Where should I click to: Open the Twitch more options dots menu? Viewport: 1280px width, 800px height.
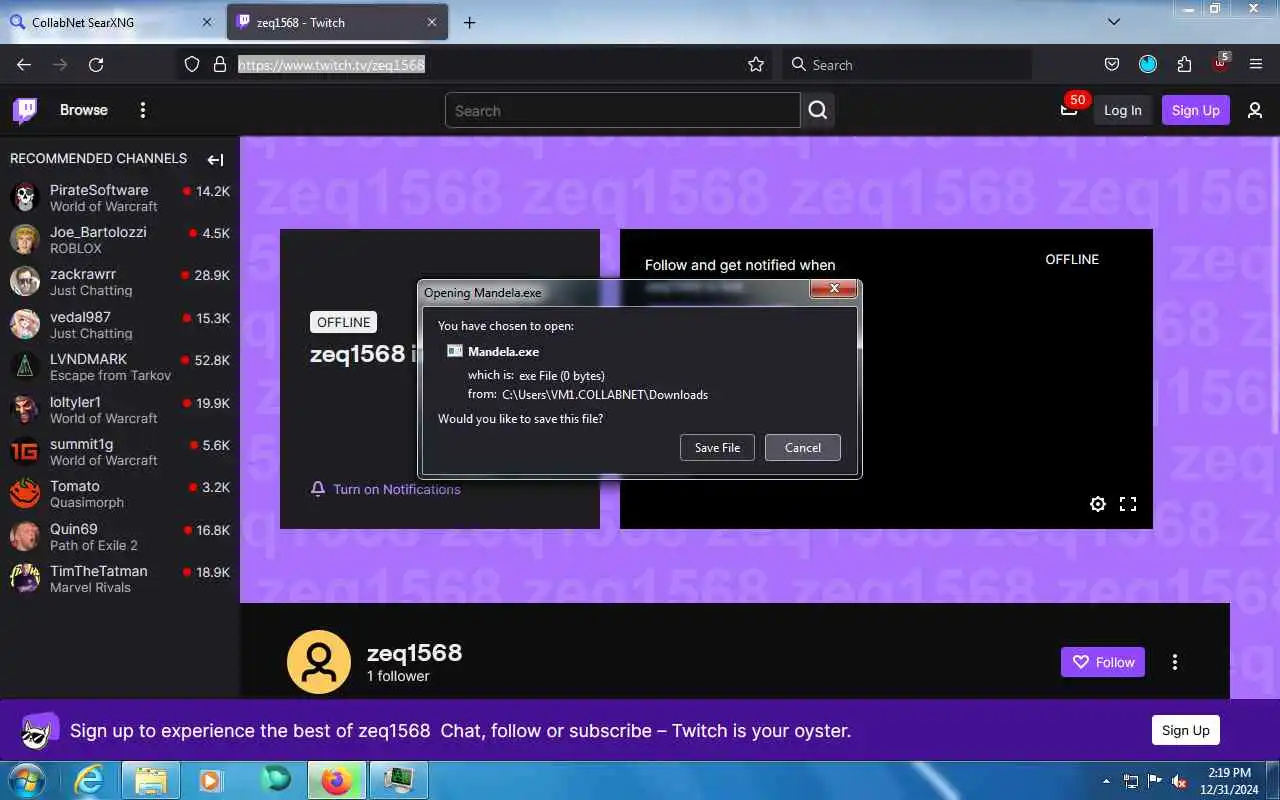click(143, 110)
